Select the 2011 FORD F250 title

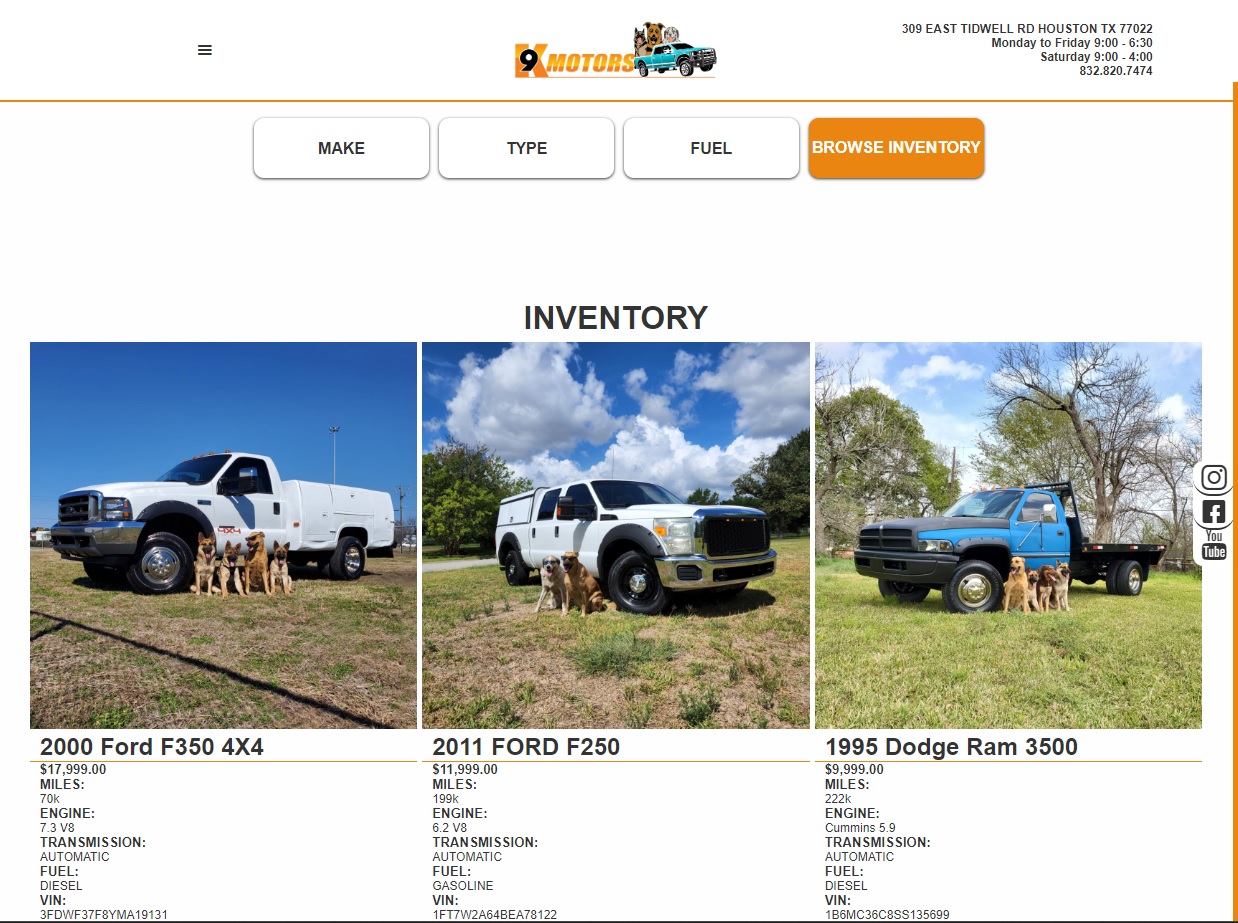[x=526, y=747]
